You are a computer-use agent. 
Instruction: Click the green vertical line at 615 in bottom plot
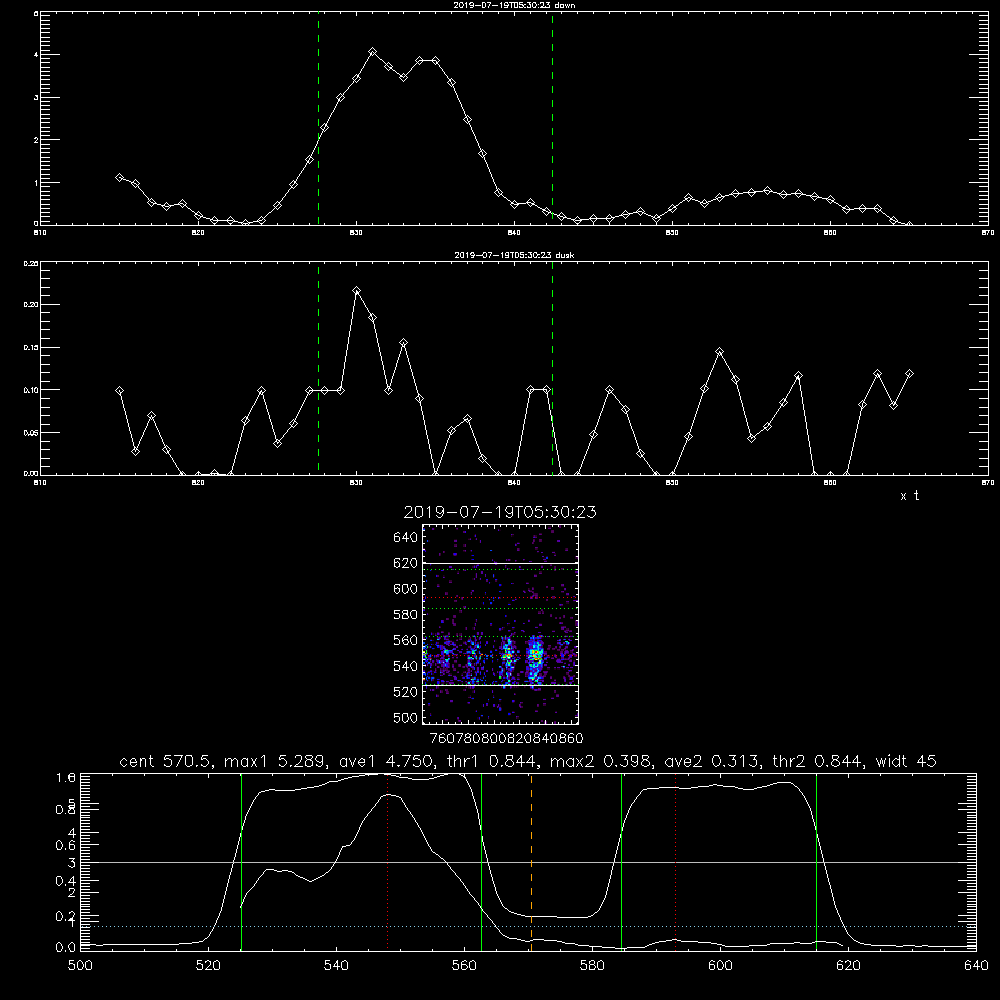tap(816, 862)
